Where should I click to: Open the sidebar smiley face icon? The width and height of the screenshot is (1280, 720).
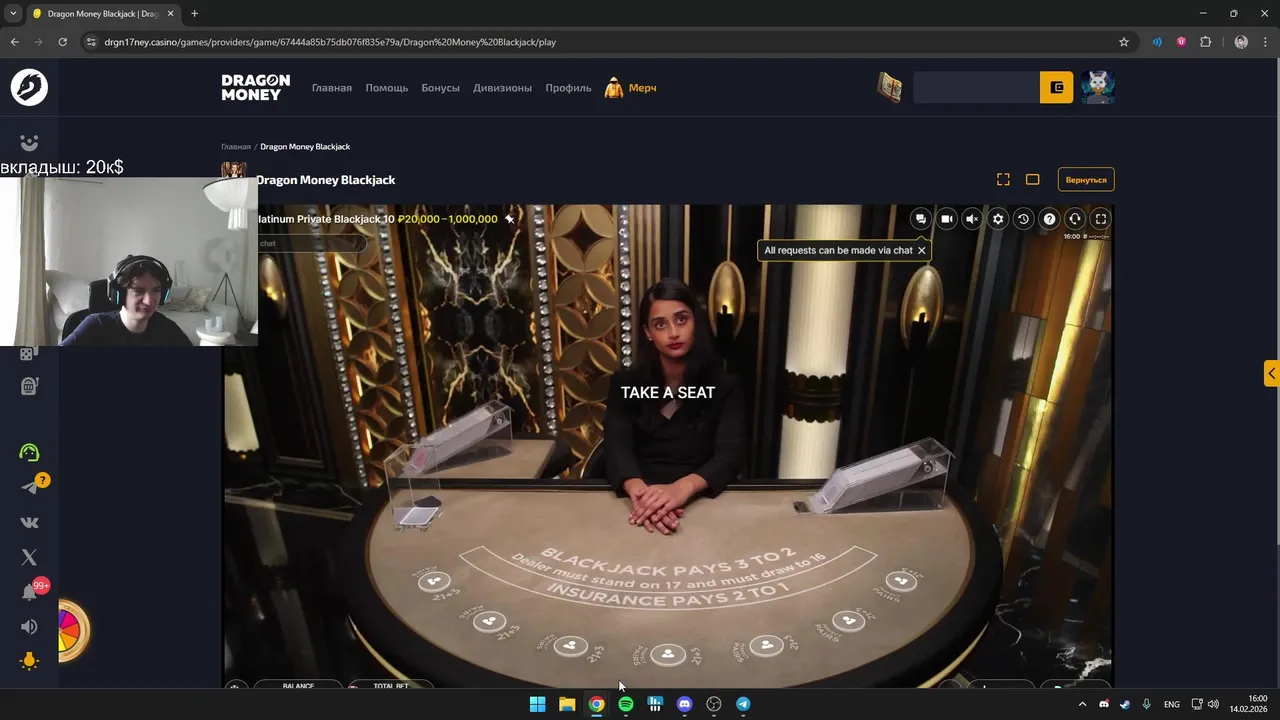click(29, 143)
